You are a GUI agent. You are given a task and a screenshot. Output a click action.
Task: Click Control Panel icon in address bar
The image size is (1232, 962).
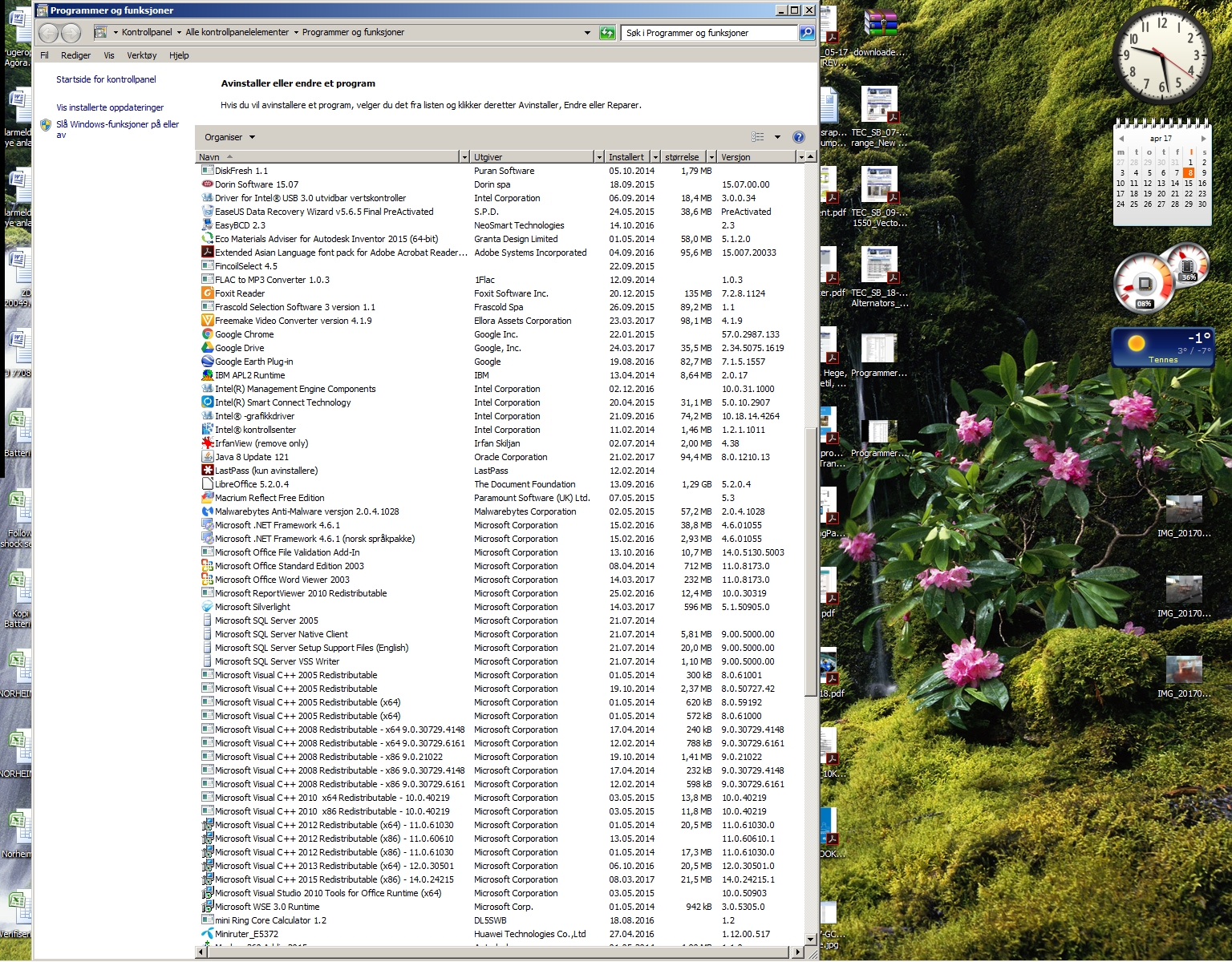point(101,33)
